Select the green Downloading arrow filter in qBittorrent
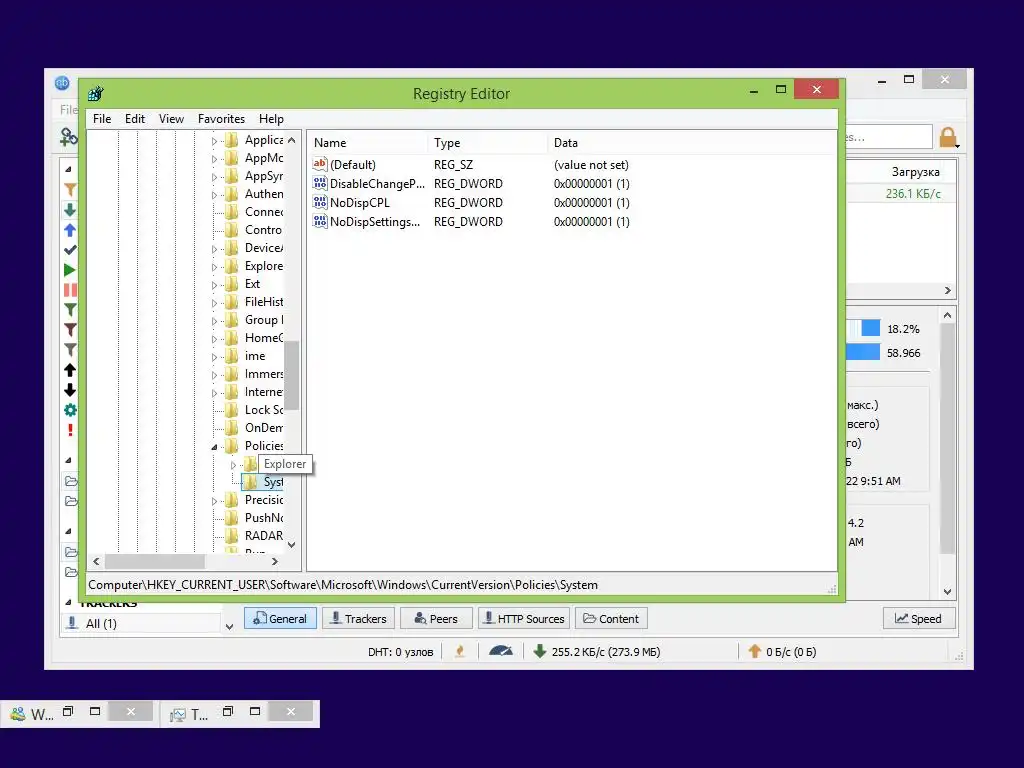Viewport: 1024px width, 768px height. (70, 210)
